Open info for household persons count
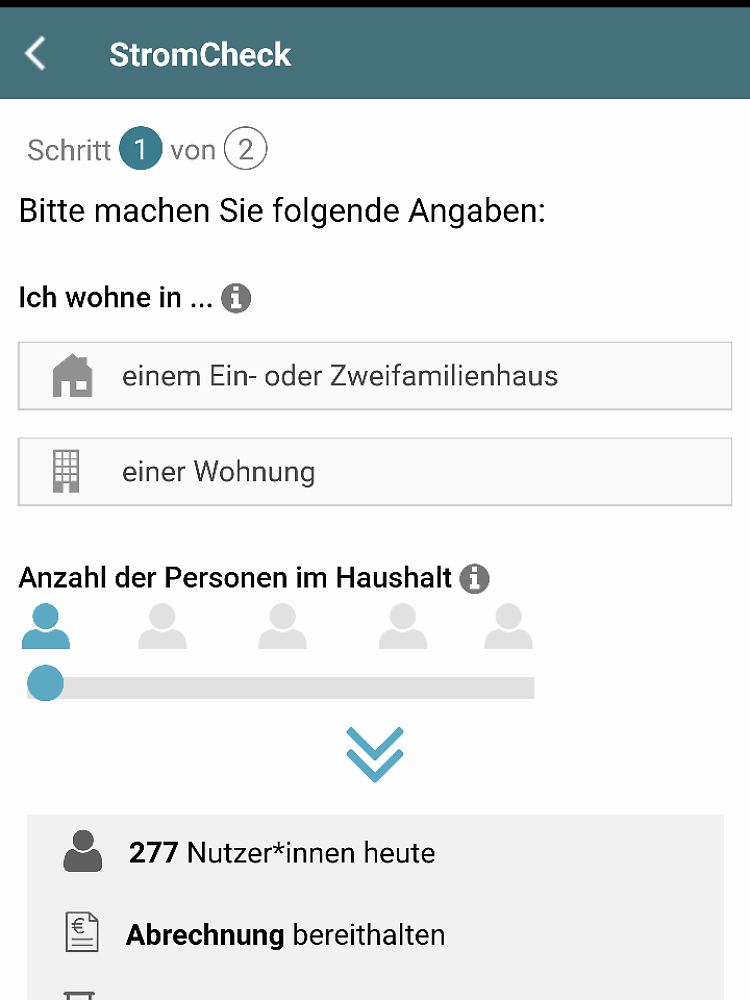 point(474,578)
